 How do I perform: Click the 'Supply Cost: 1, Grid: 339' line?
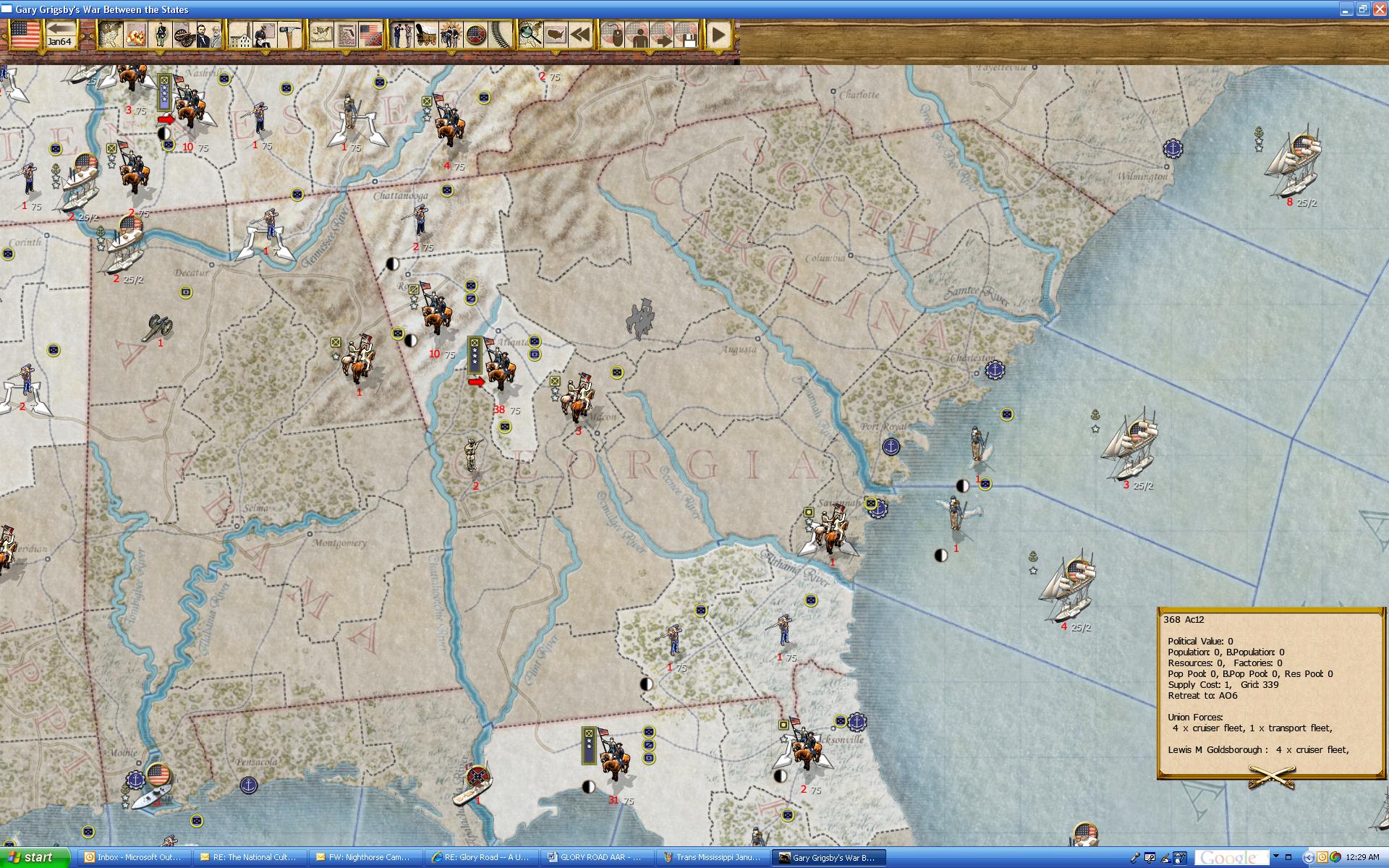click(x=1223, y=684)
